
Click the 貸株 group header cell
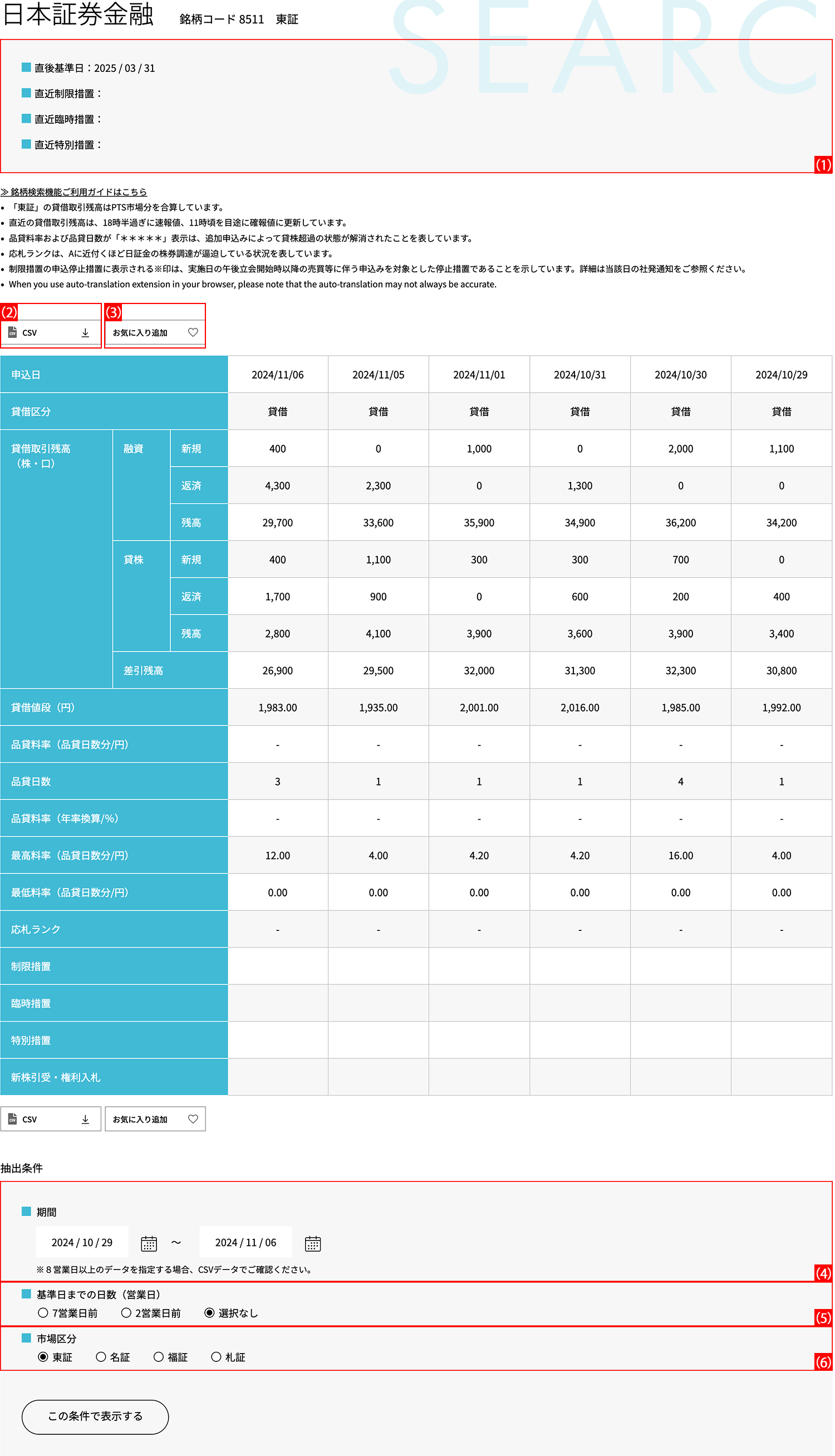pos(141,596)
